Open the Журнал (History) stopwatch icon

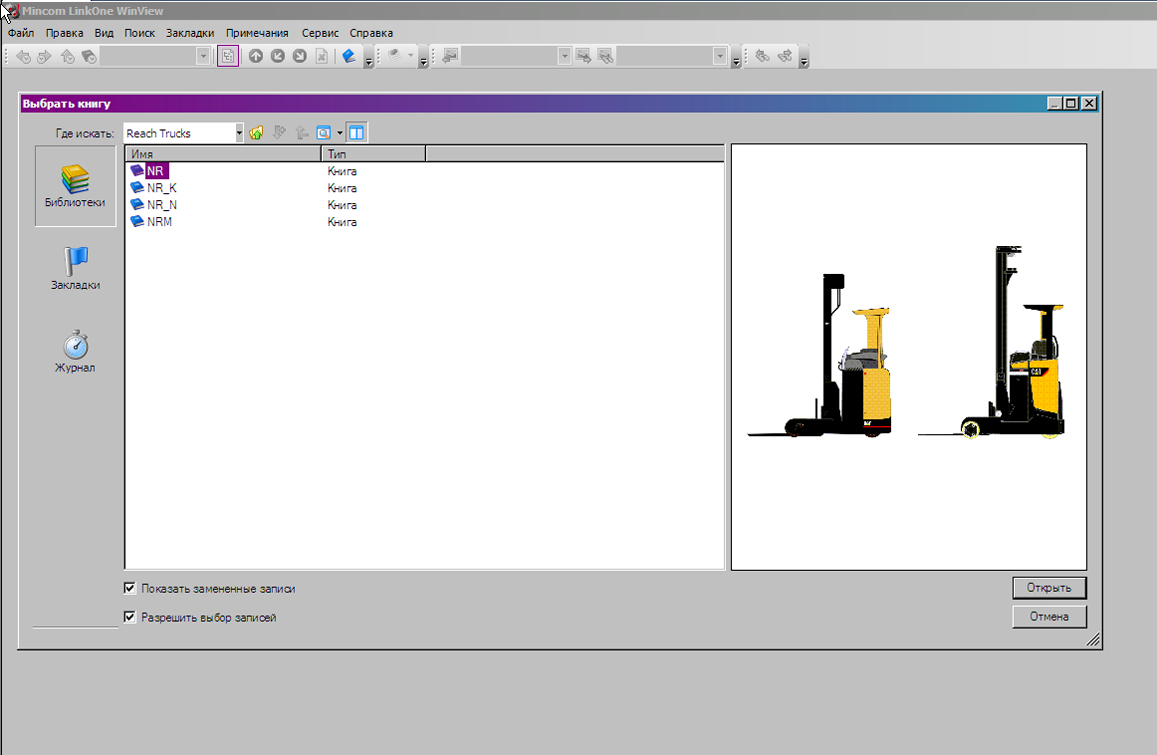[75, 350]
